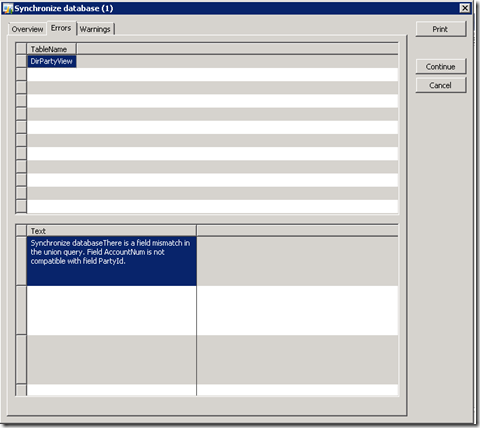Image resolution: width=480 pixels, height=428 pixels.
Task: Close the Synchronize database dialog
Action: pos(465,8)
